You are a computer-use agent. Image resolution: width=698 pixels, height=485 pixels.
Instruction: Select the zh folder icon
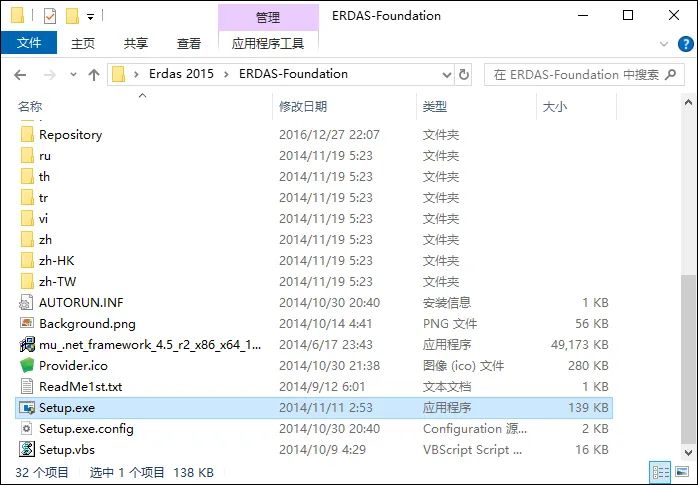(27, 239)
